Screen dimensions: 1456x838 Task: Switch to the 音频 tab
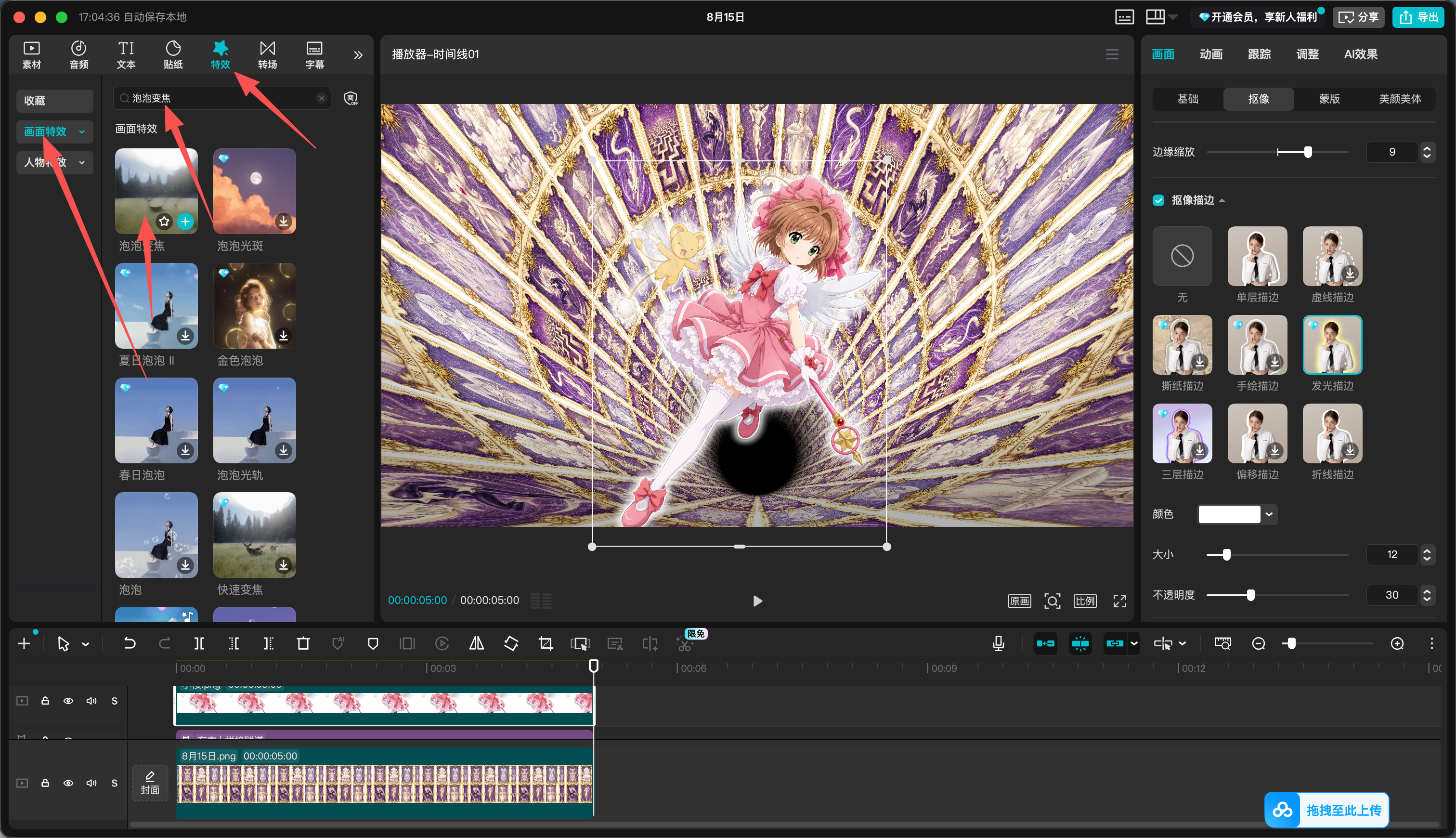(79, 55)
